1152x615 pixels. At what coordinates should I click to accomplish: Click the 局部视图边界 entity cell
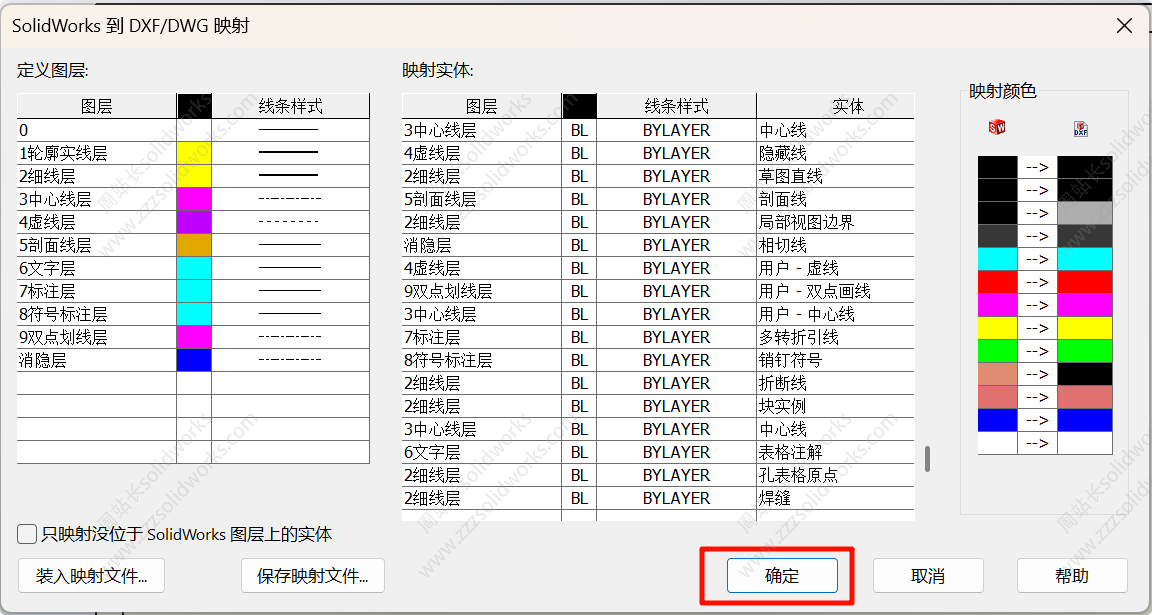(x=835, y=222)
